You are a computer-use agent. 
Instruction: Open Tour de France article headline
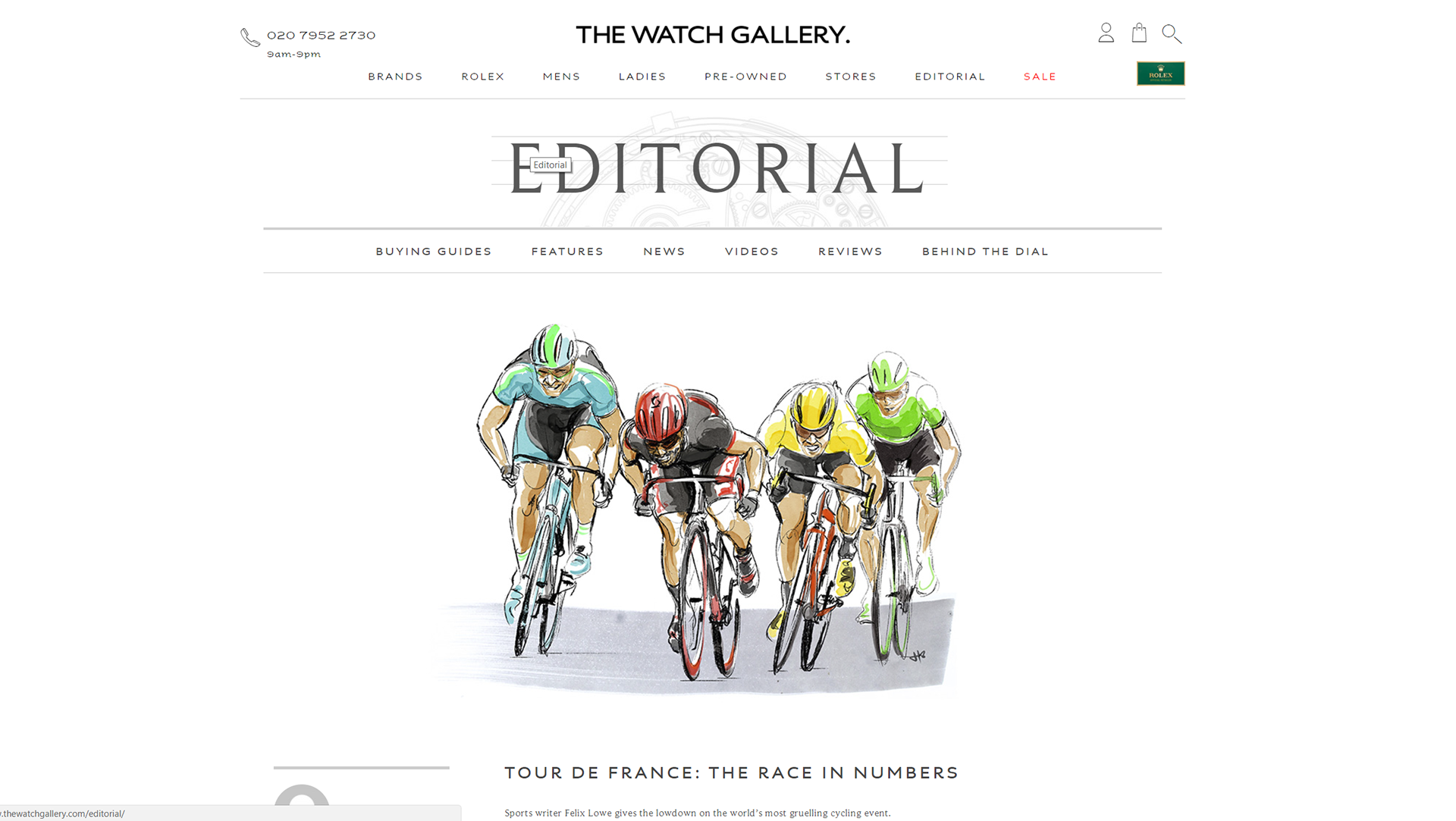coord(732,772)
